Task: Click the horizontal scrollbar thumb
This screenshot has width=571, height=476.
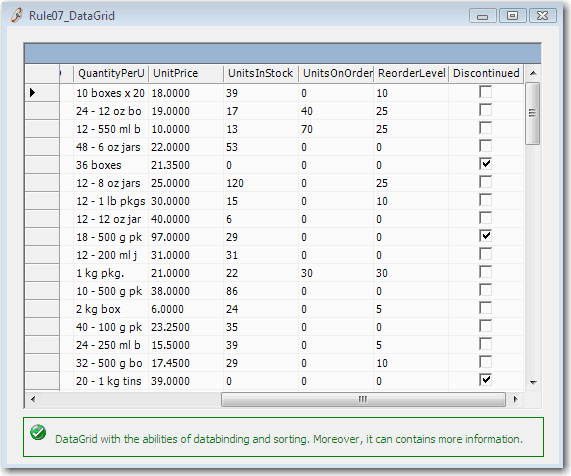Action: 363,399
